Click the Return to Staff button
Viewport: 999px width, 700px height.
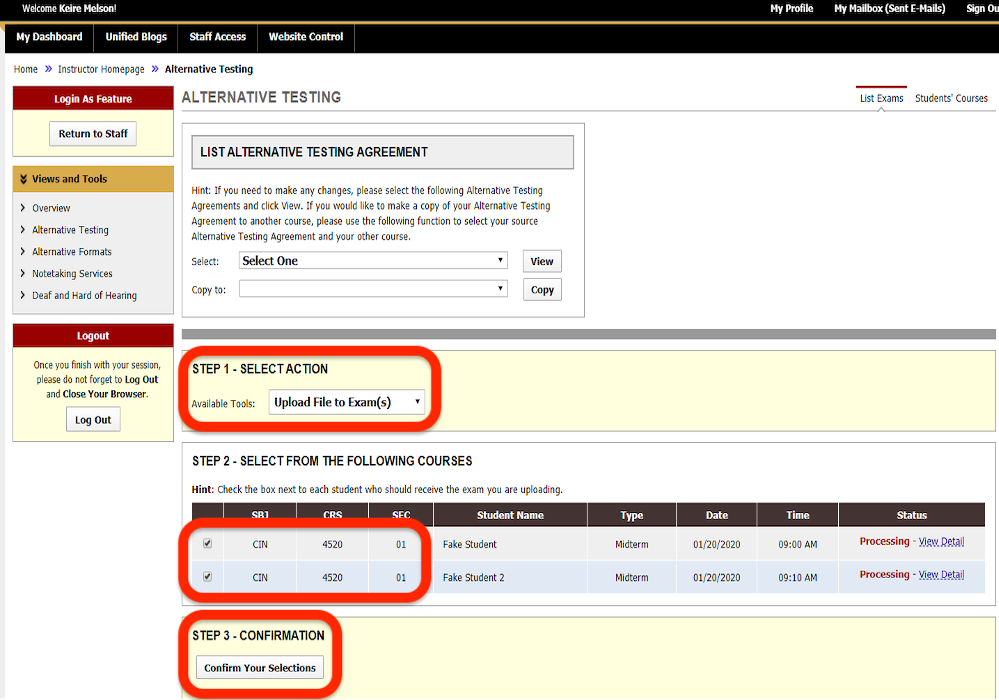92,133
